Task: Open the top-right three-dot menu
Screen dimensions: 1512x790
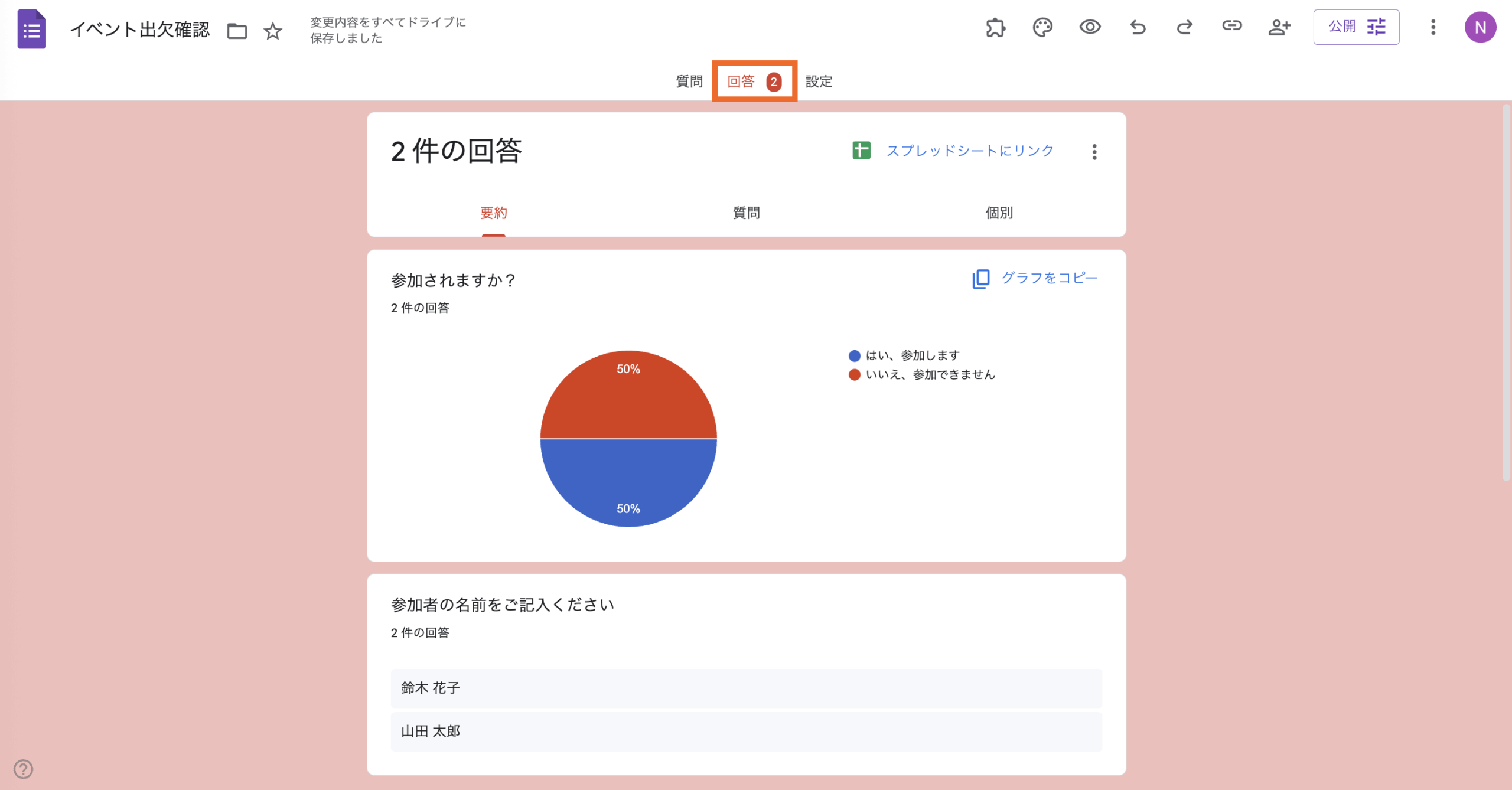Action: click(1433, 27)
